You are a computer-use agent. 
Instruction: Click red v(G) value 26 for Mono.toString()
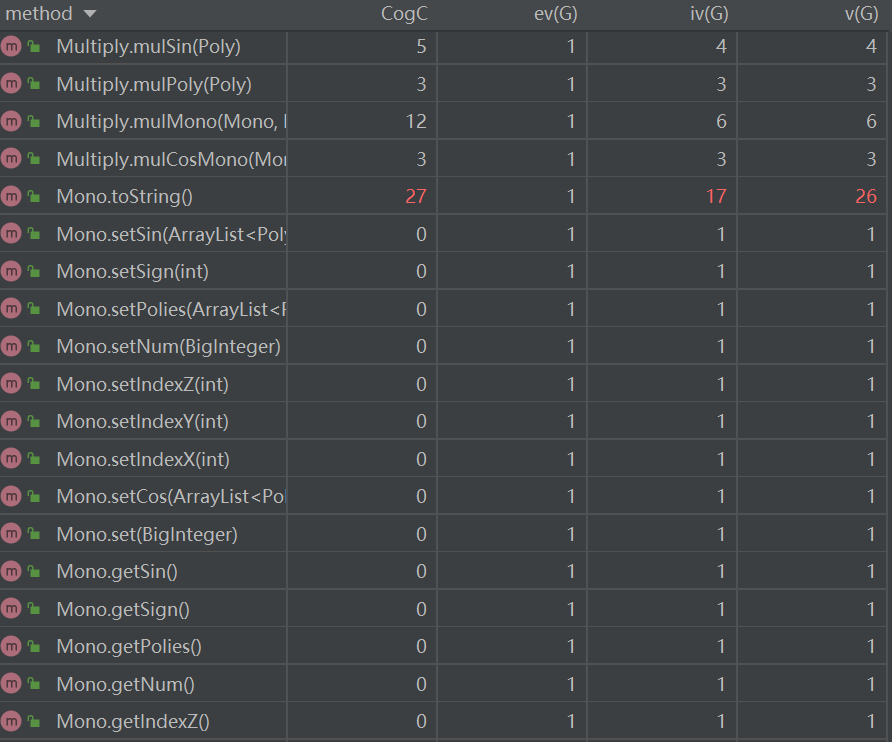[x=866, y=196]
